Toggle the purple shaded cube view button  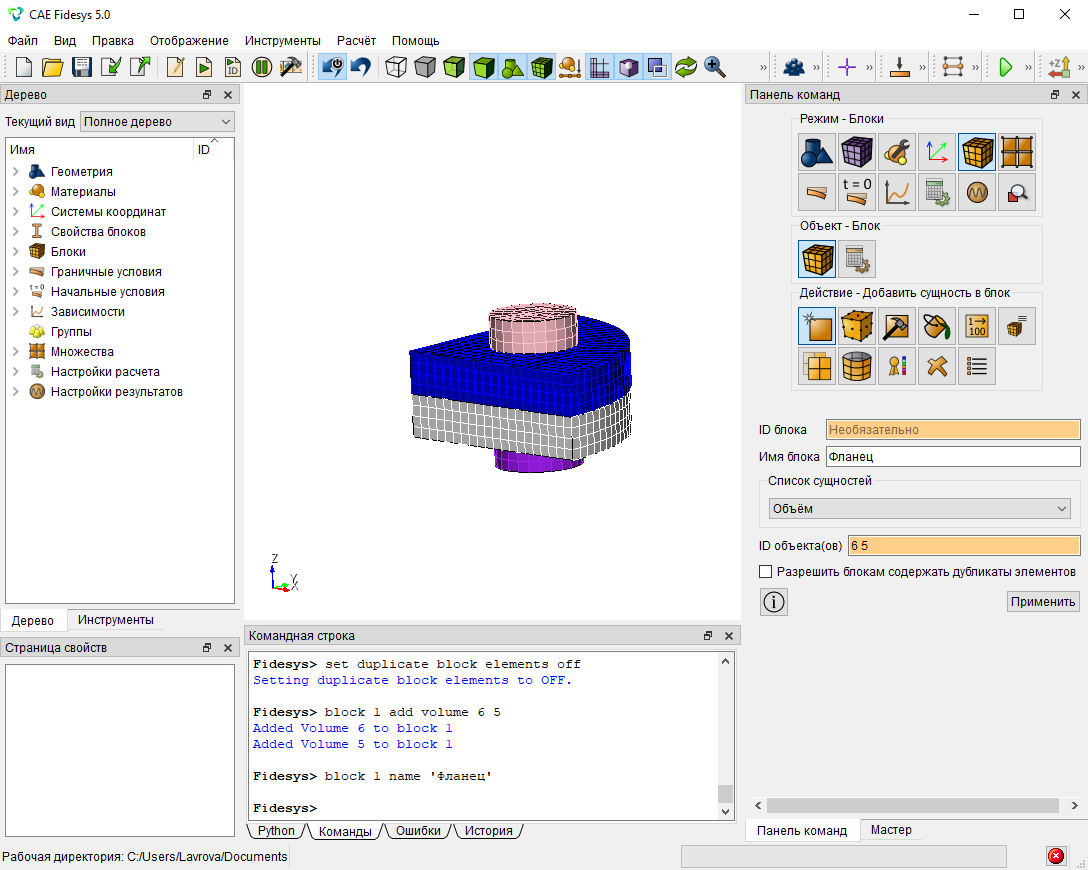click(628, 67)
